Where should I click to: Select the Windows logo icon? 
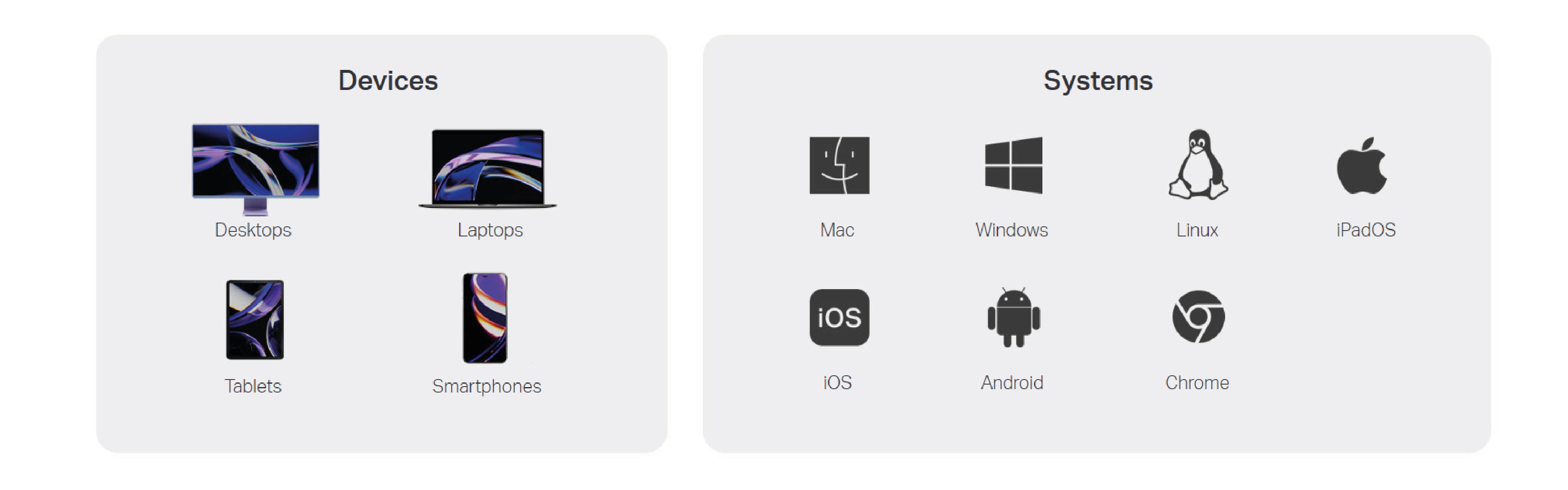coord(1014,165)
